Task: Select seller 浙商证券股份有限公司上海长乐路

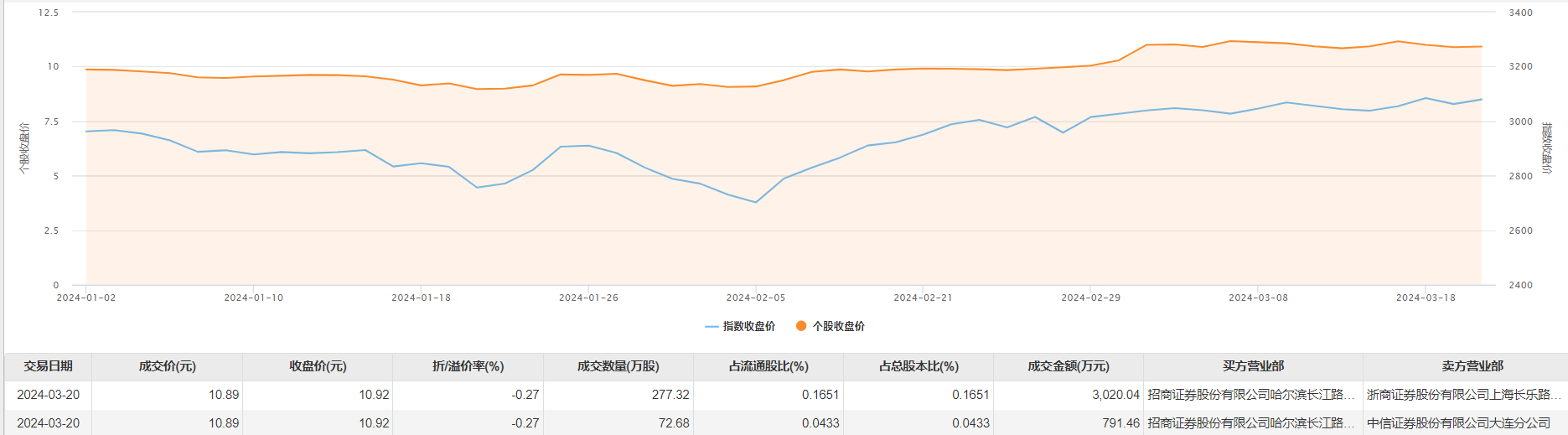Action: (x=1464, y=395)
